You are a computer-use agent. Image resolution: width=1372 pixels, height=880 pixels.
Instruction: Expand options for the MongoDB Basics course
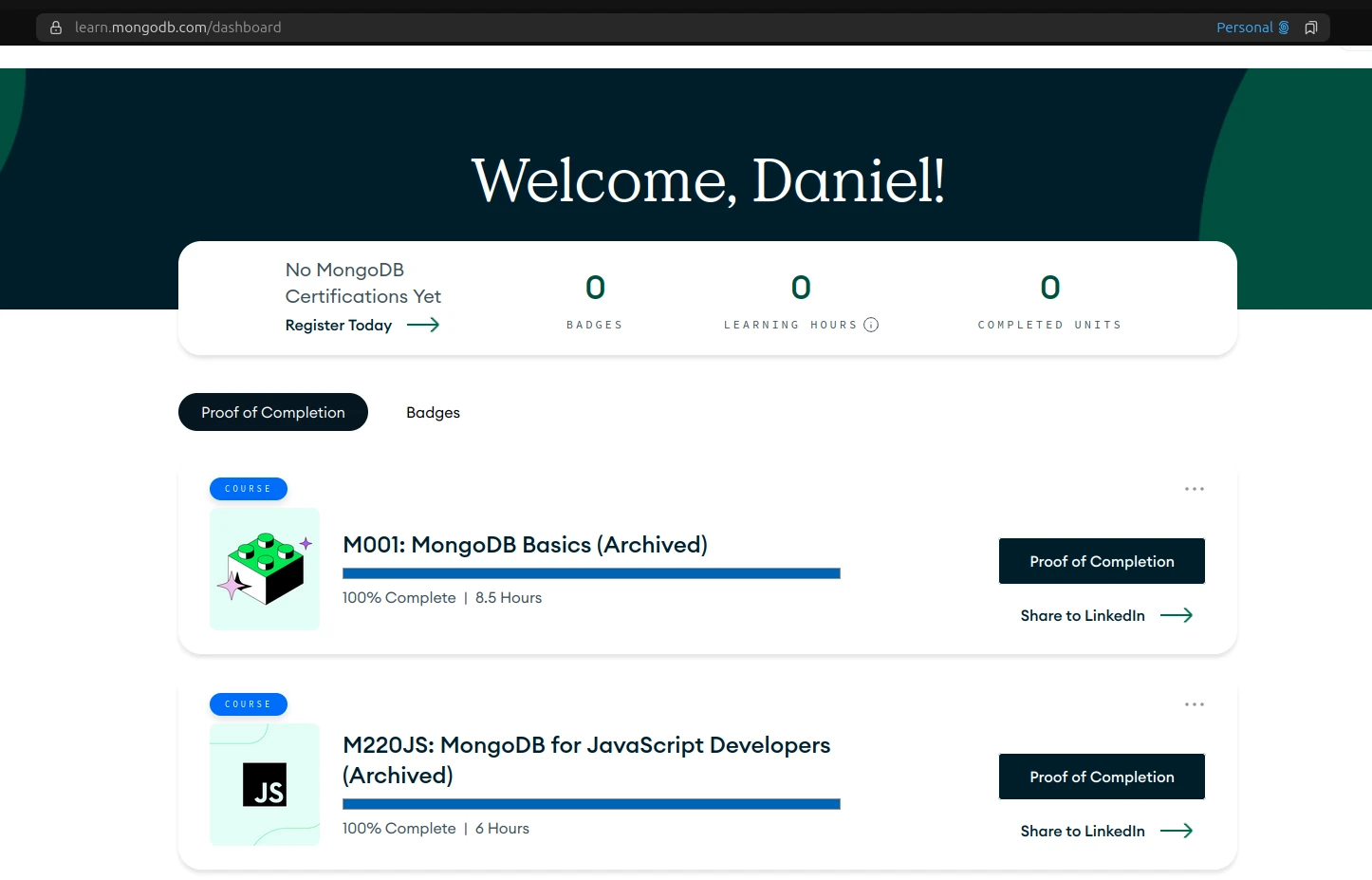click(1194, 488)
